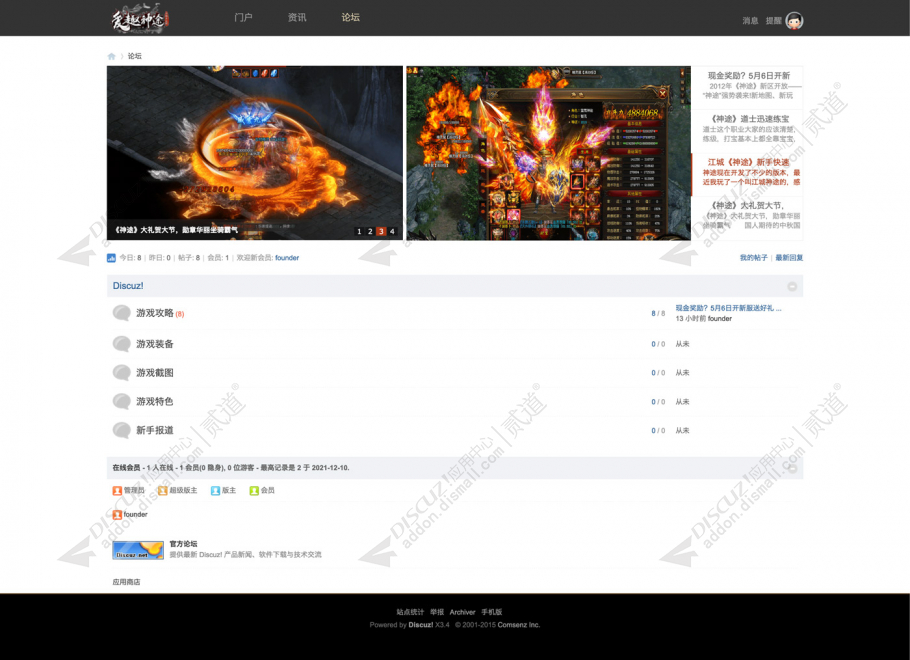Open 举报 footer link

[x=437, y=612]
